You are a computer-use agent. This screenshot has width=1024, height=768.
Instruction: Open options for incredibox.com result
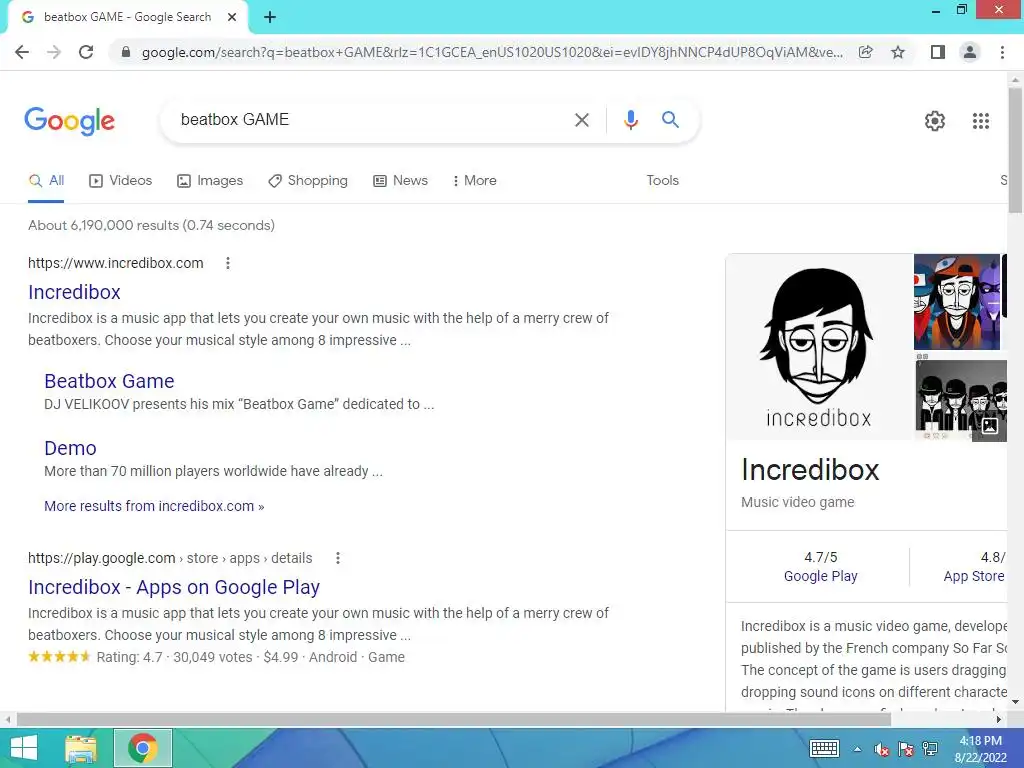point(227,263)
